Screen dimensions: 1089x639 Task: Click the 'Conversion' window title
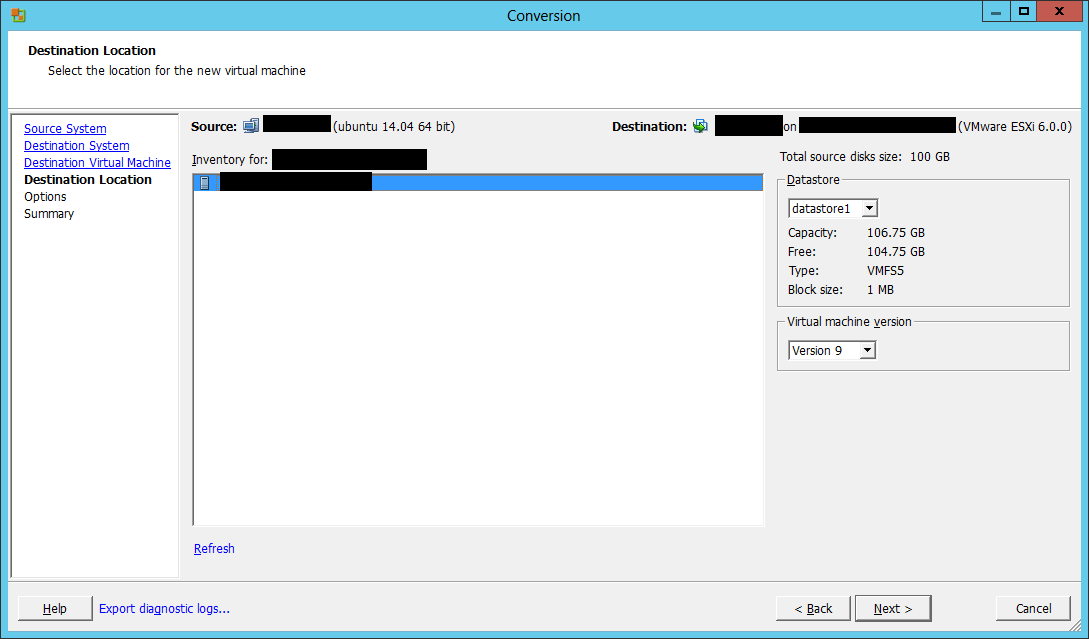544,15
